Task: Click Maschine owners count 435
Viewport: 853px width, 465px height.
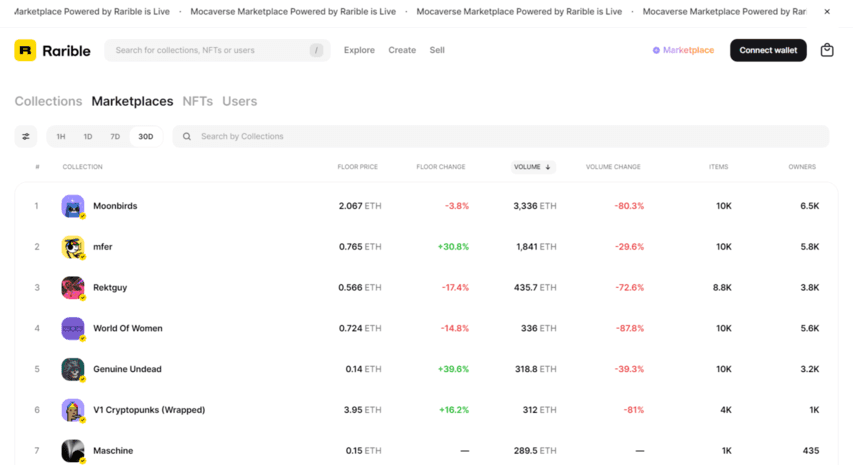Action: point(811,451)
